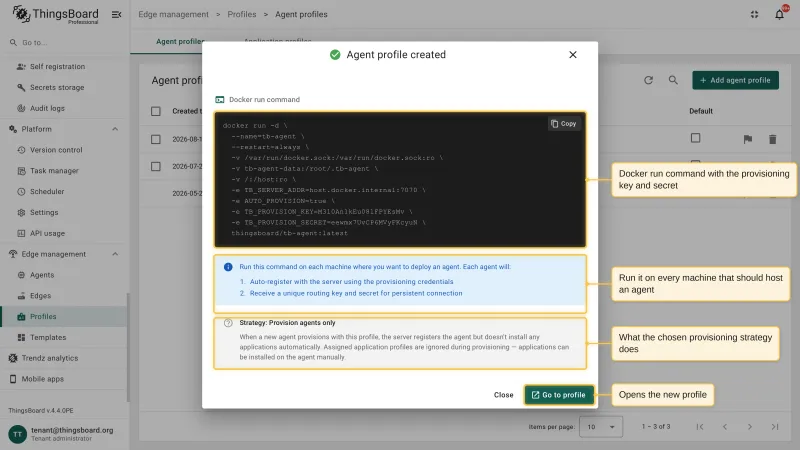This screenshot has width=800, height=450.
Task: Click the 'thingsboard/tb-agent:latest' line
Action: (x=289, y=233)
